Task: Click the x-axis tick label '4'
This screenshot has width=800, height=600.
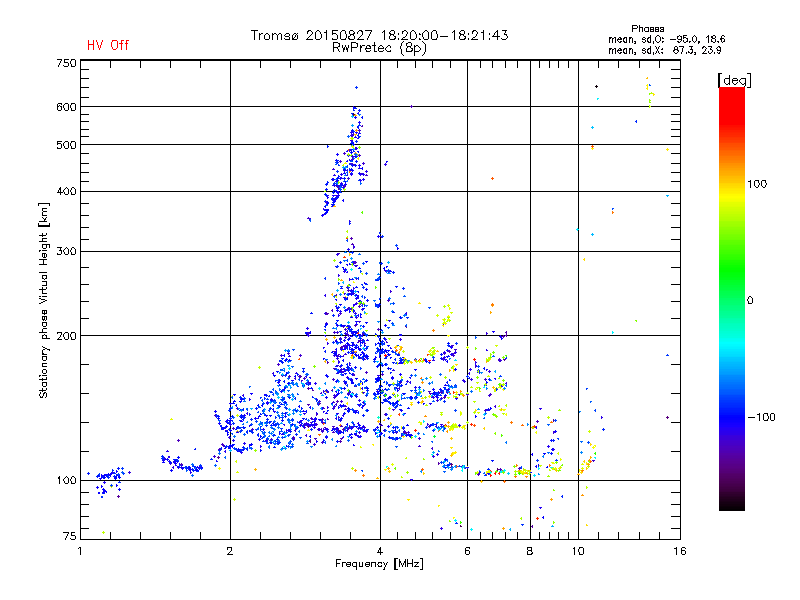Action: (x=380, y=551)
